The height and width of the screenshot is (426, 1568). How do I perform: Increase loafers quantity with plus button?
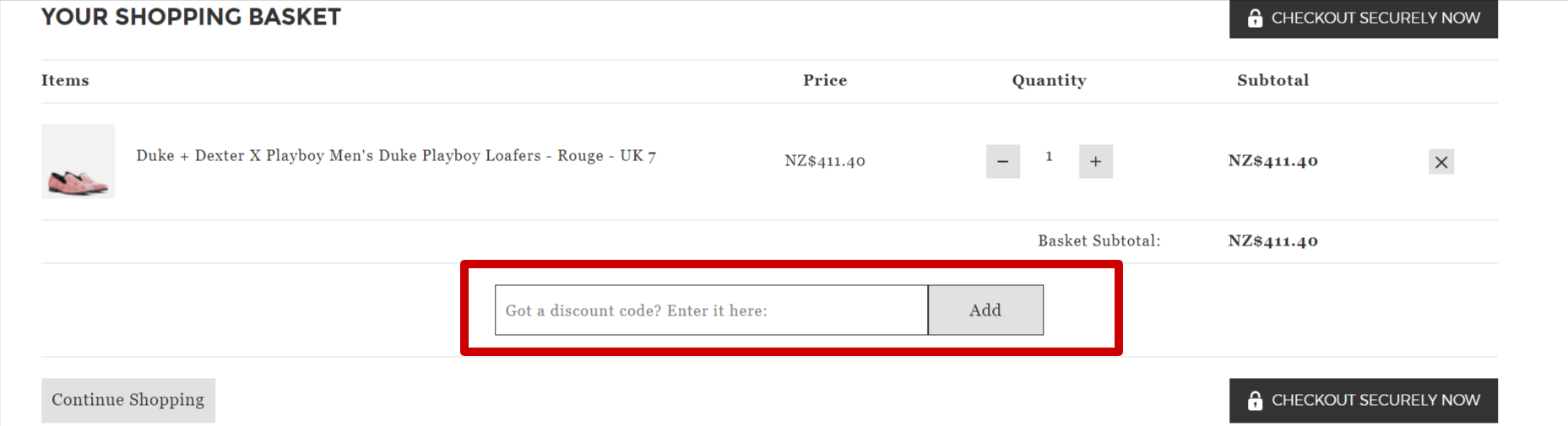click(1095, 161)
